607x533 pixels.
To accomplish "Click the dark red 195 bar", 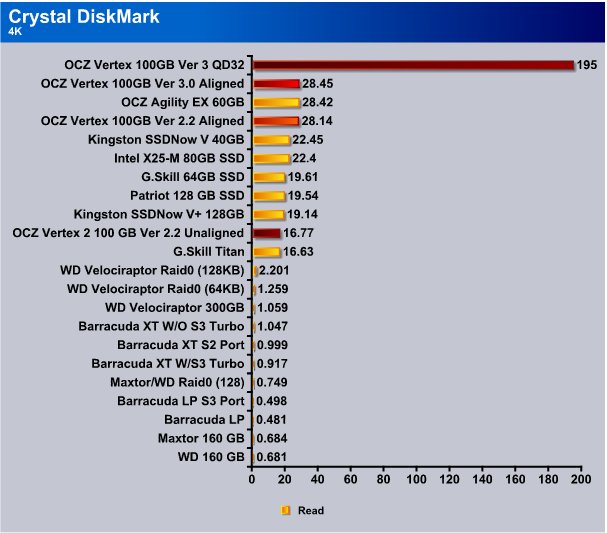I will coord(413,65).
